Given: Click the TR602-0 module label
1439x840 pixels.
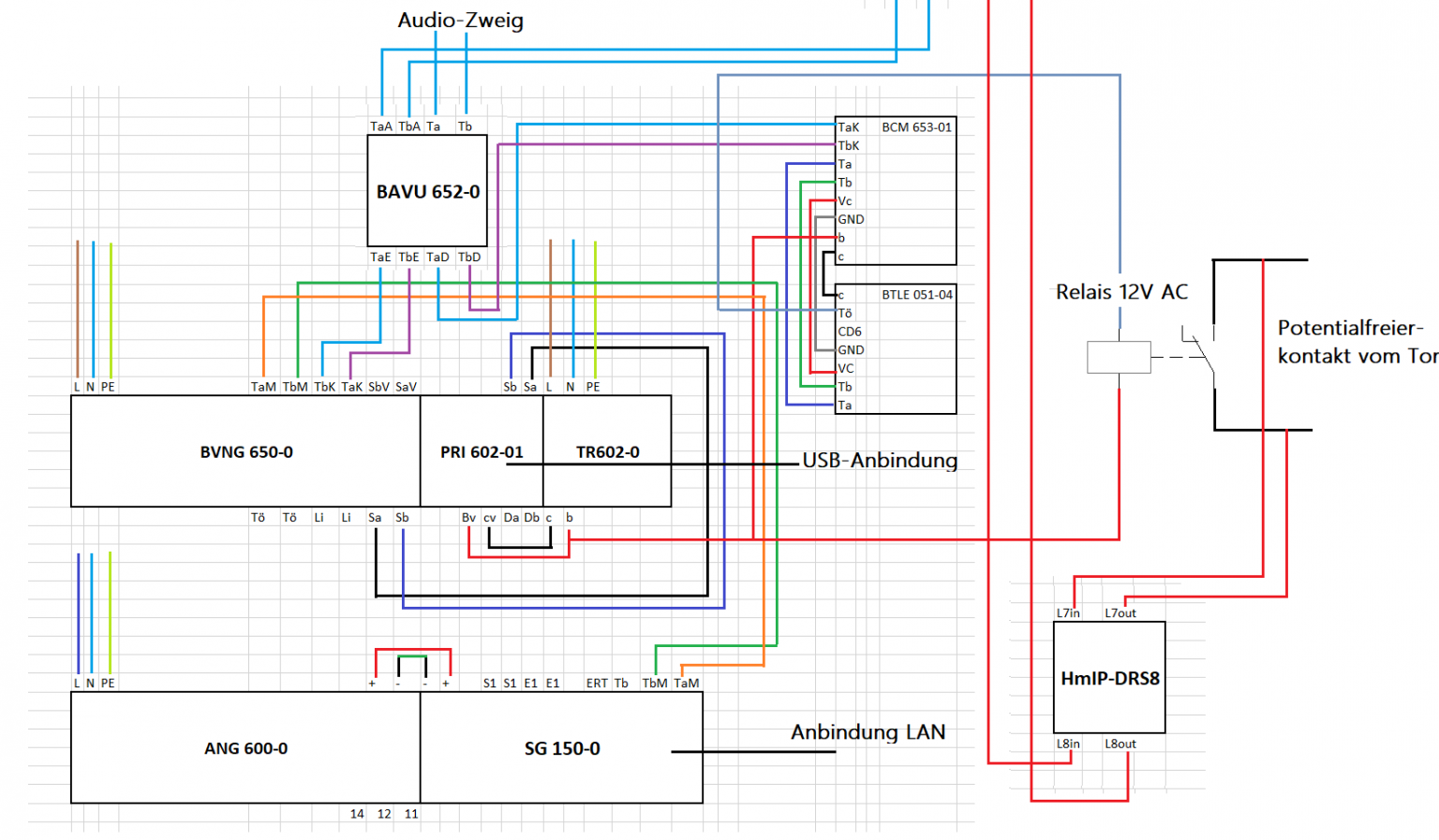Looking at the screenshot, I should coord(607,452).
